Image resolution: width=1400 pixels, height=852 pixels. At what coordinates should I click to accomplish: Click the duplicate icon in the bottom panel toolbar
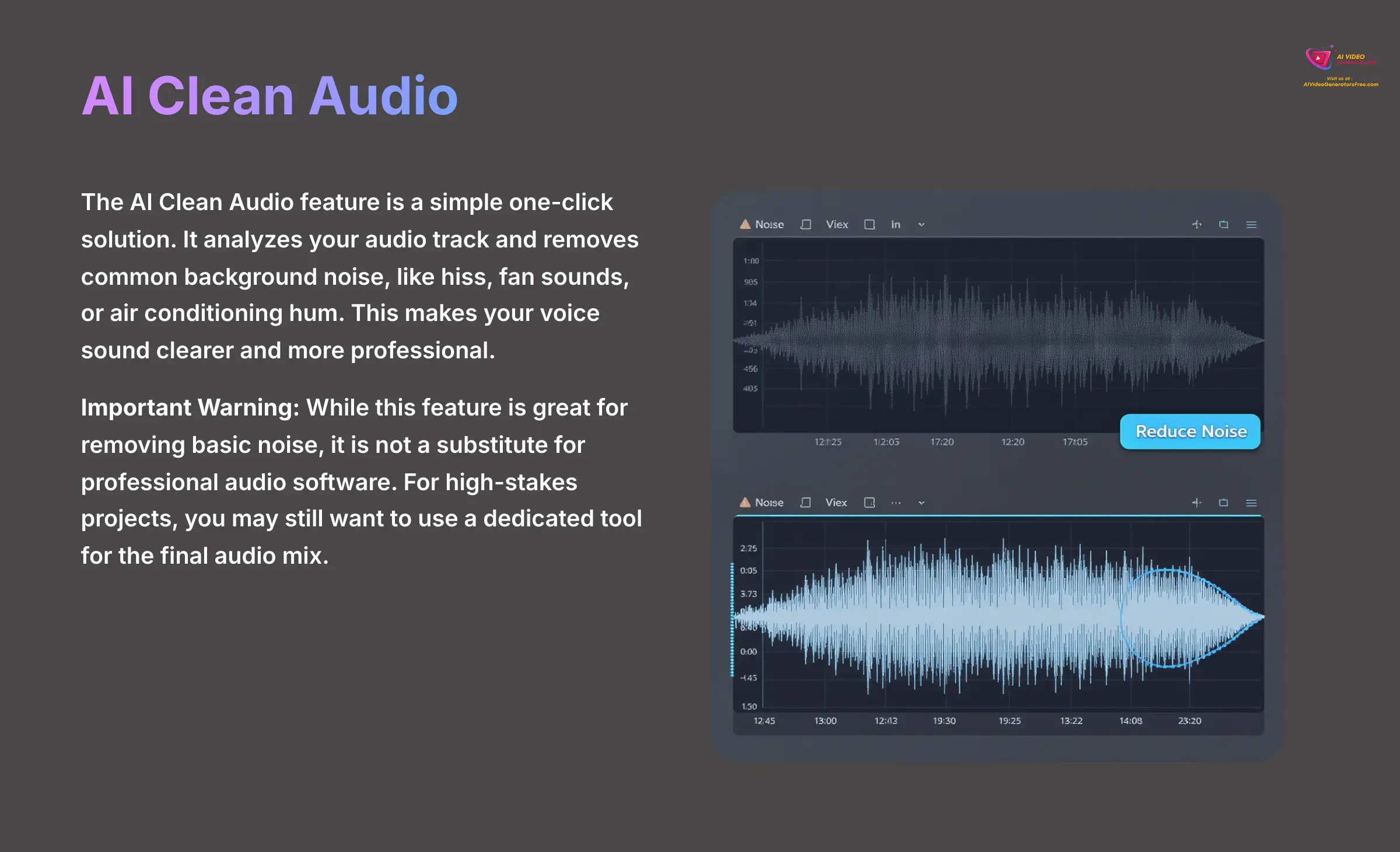click(1223, 502)
